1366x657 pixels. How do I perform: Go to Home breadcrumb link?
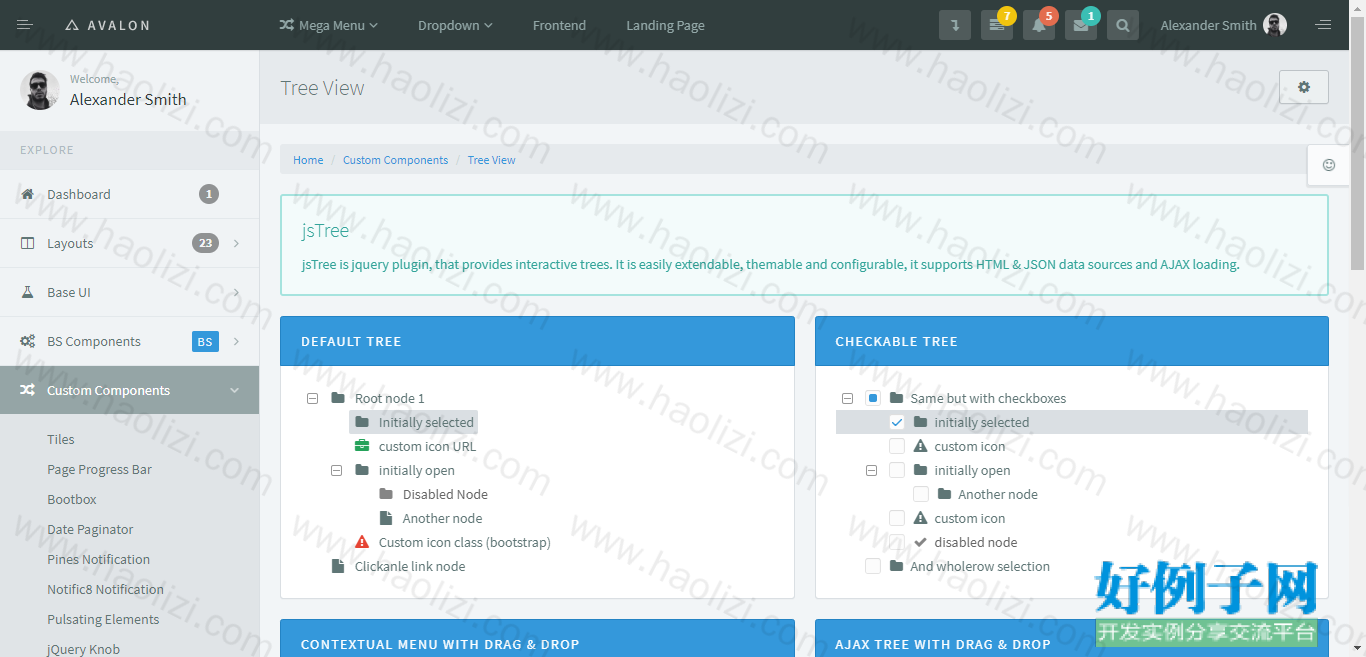[308, 160]
